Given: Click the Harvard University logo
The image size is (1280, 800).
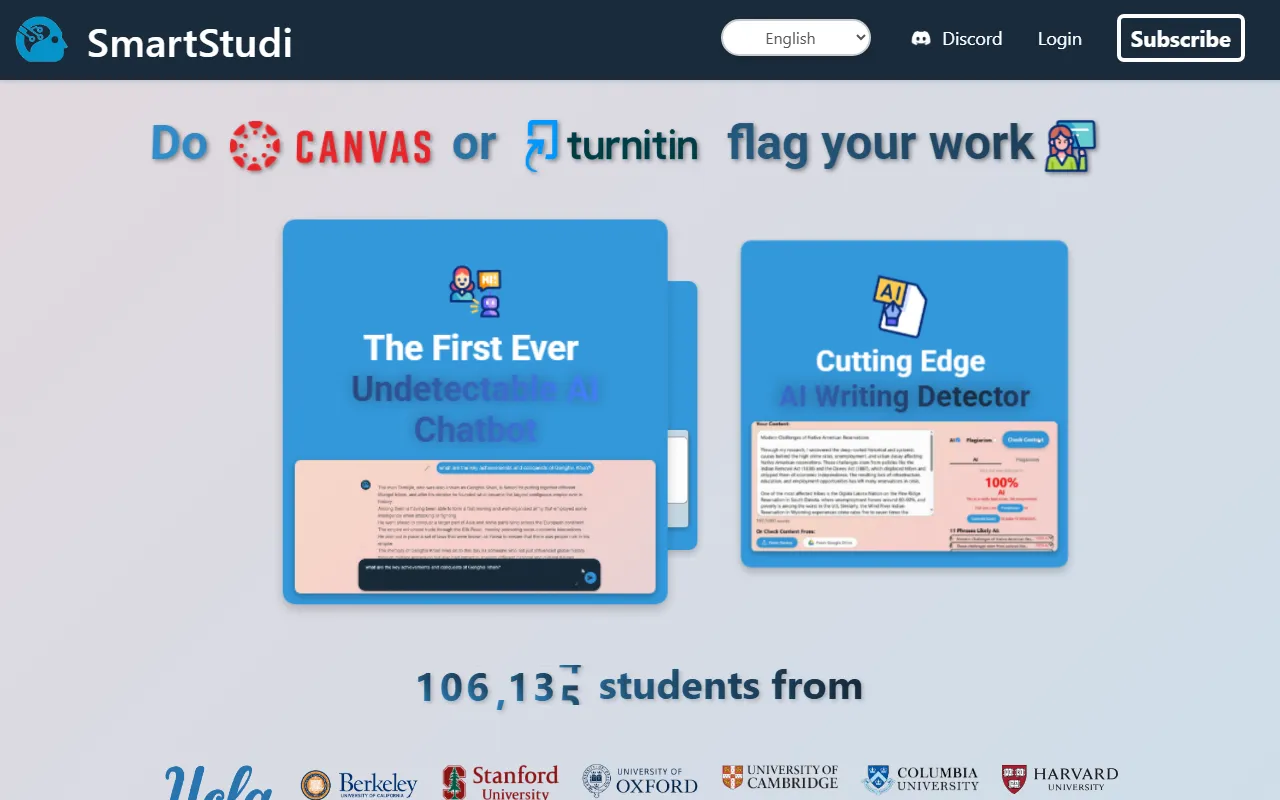Looking at the screenshot, I should pos(1060,778).
